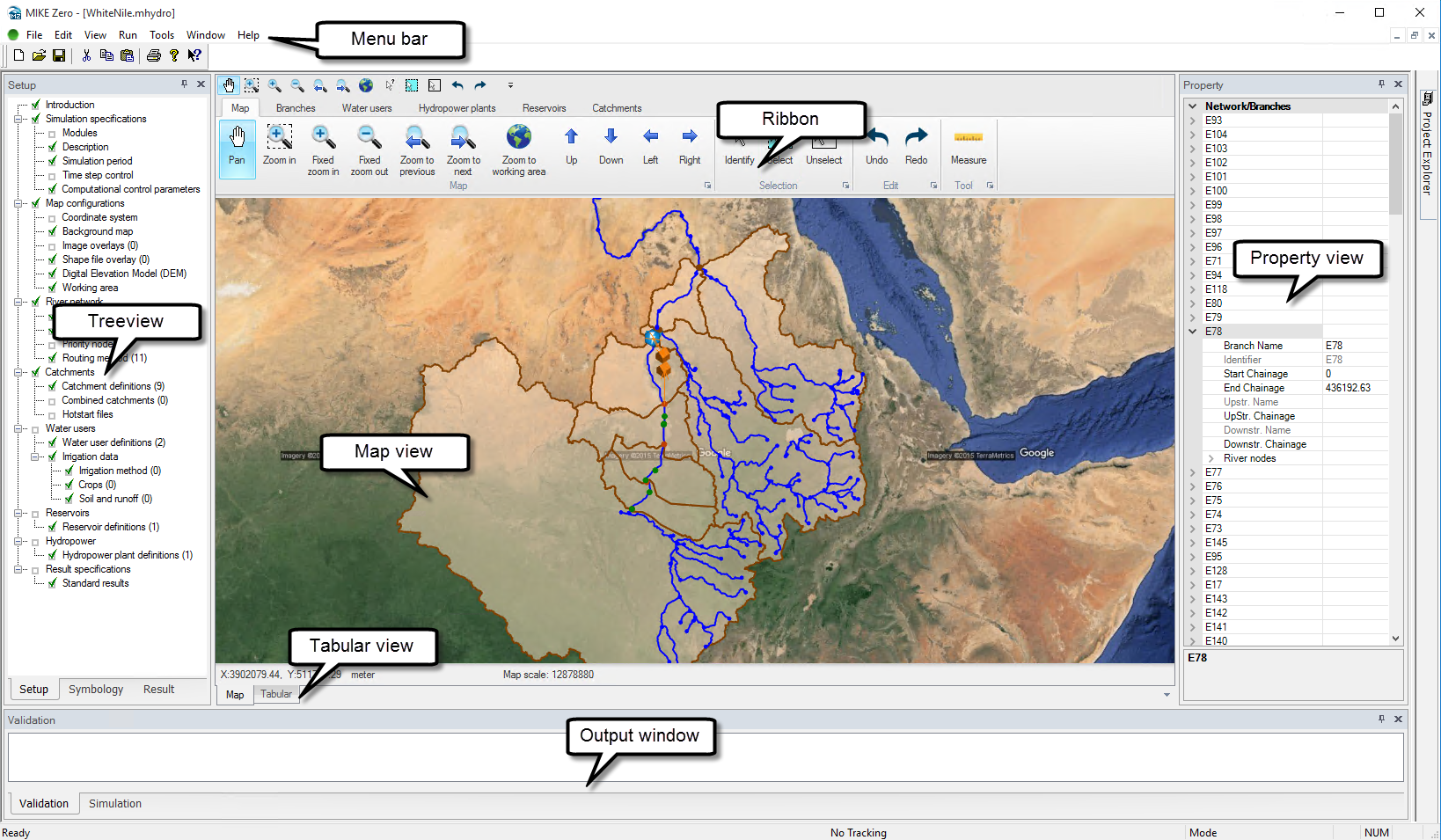Click the Copy icon in the main toolbar
1441x840 pixels.
click(x=106, y=55)
